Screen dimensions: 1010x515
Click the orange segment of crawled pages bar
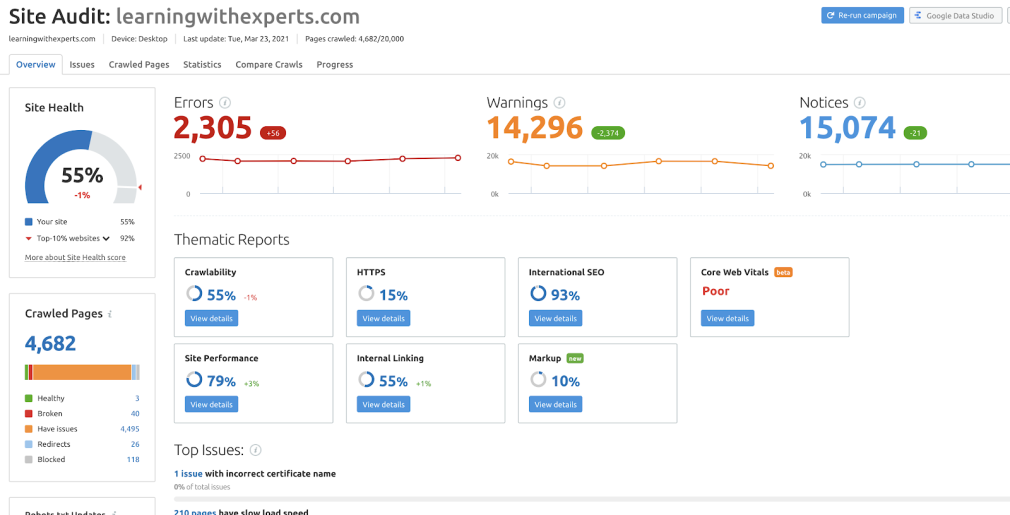(x=82, y=372)
